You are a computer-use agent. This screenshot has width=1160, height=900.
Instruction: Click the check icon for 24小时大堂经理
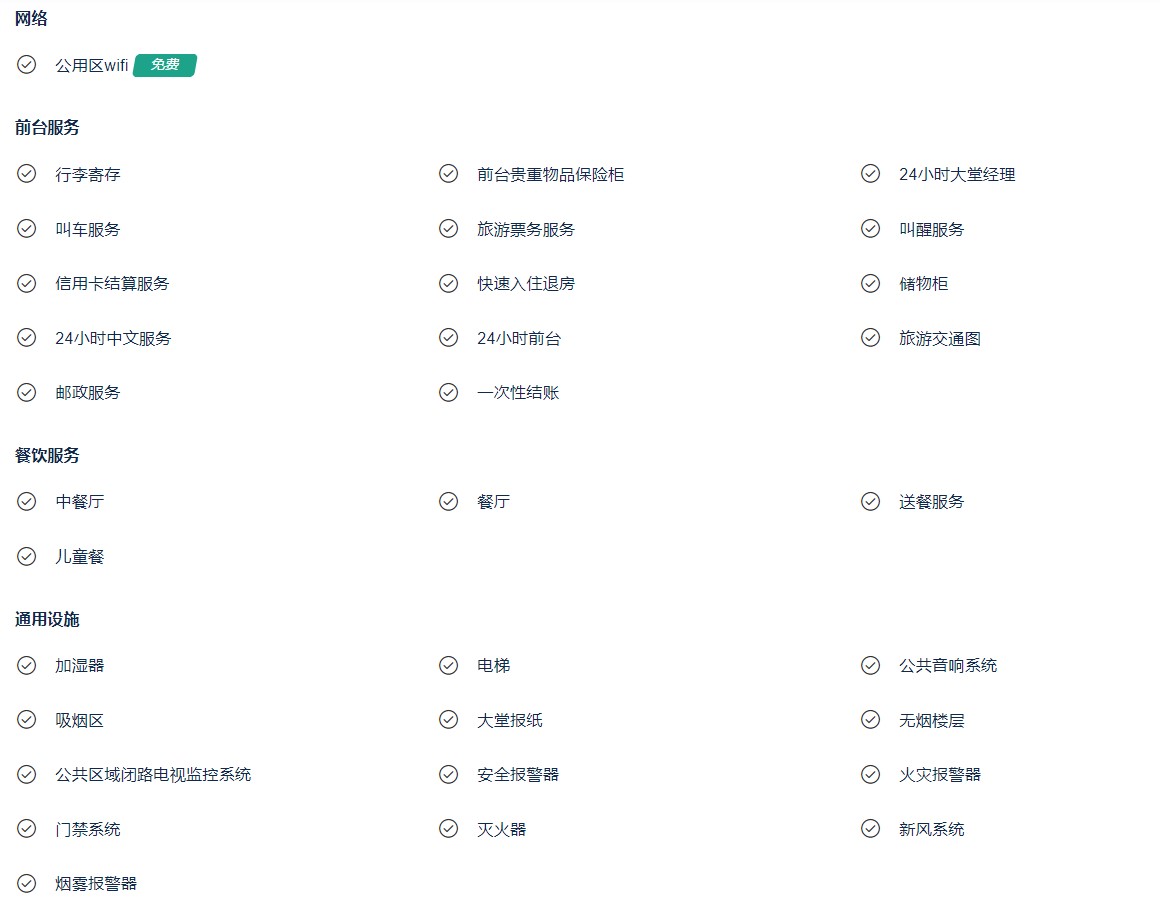[x=871, y=174]
